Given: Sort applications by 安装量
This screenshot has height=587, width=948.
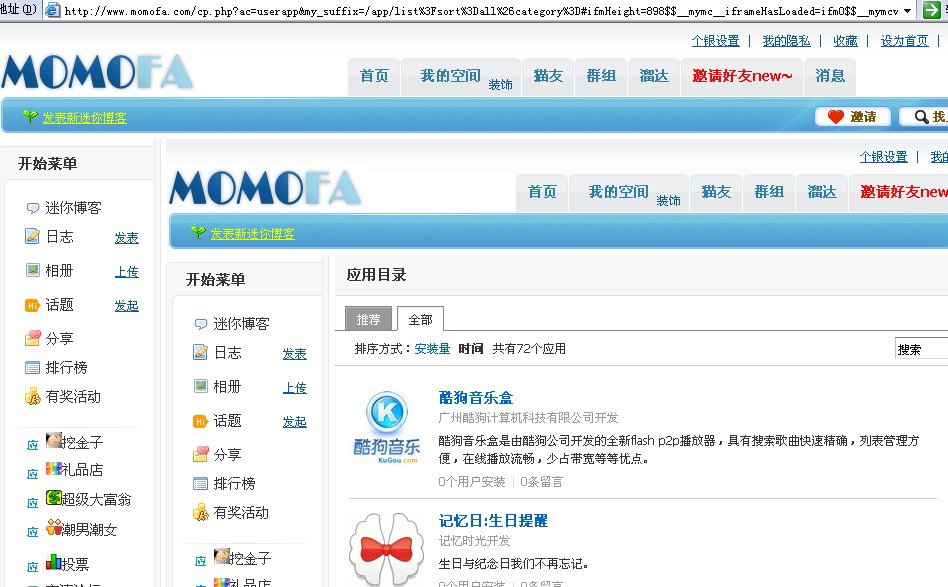Looking at the screenshot, I should tap(432, 348).
